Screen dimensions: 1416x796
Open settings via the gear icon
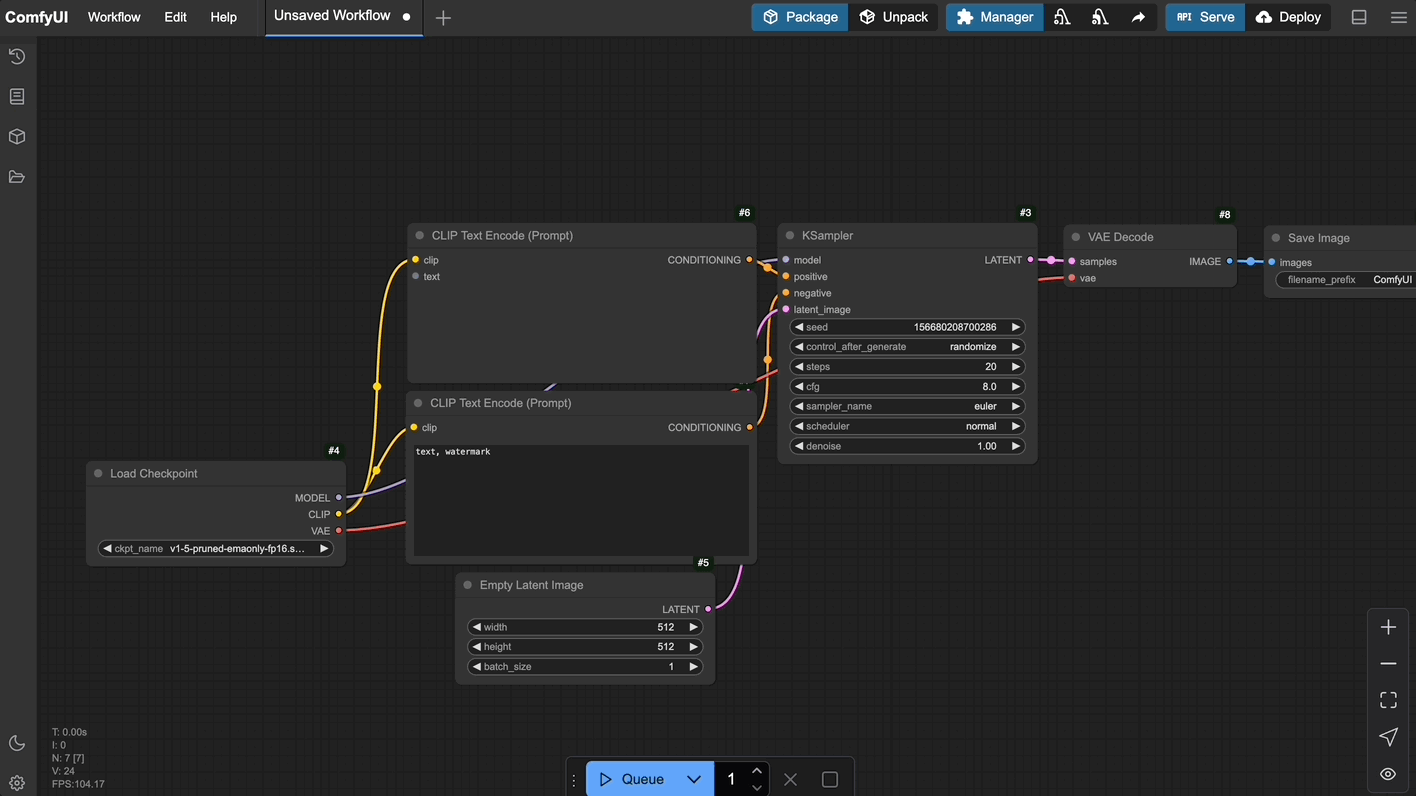pos(17,783)
